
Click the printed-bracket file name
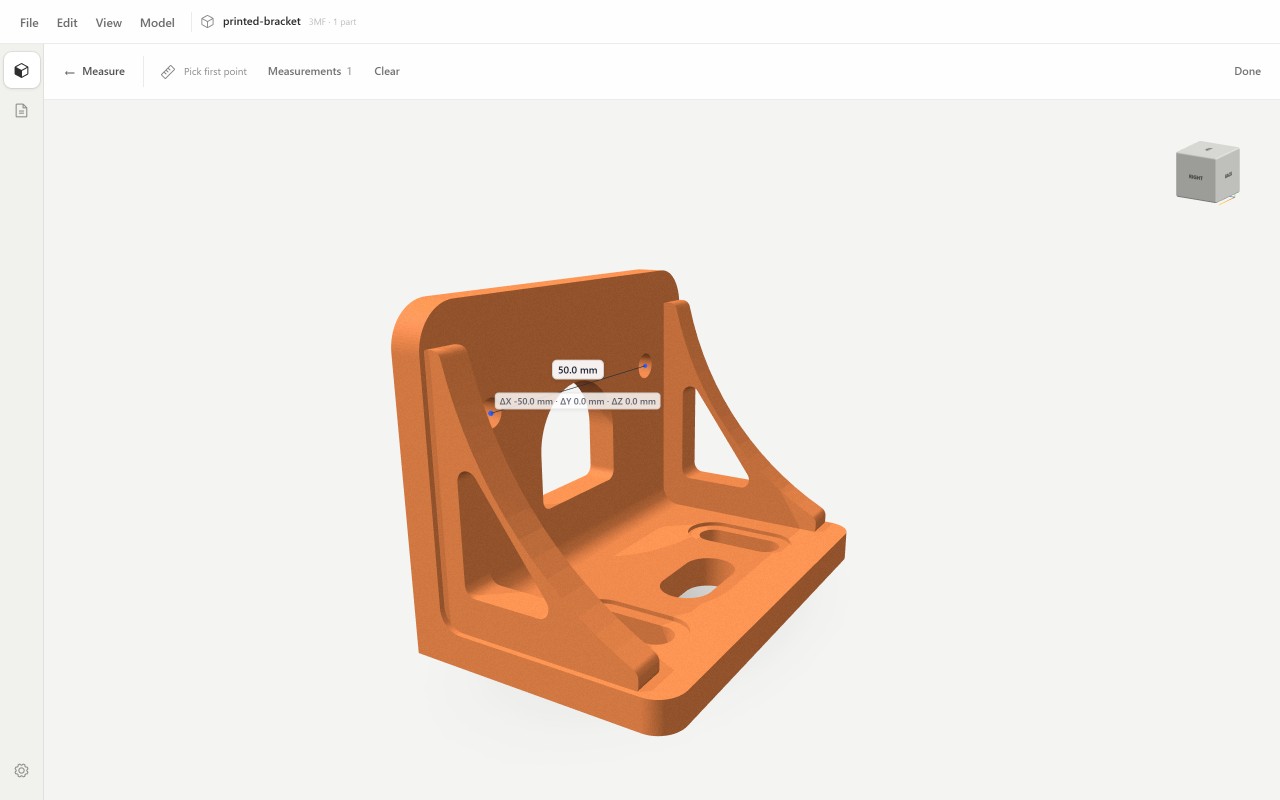[262, 21]
